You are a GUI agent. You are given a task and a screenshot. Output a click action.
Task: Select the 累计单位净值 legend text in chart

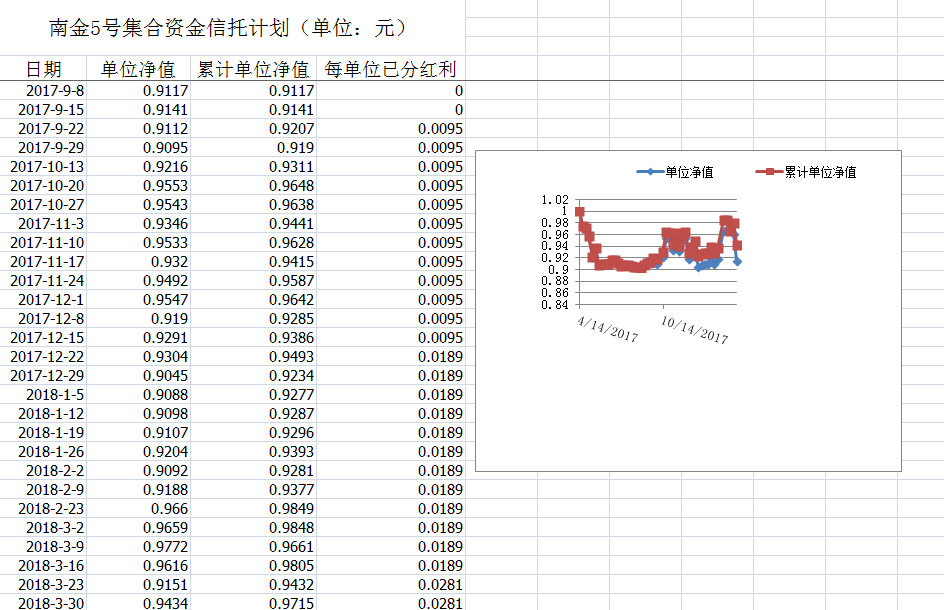[820, 172]
